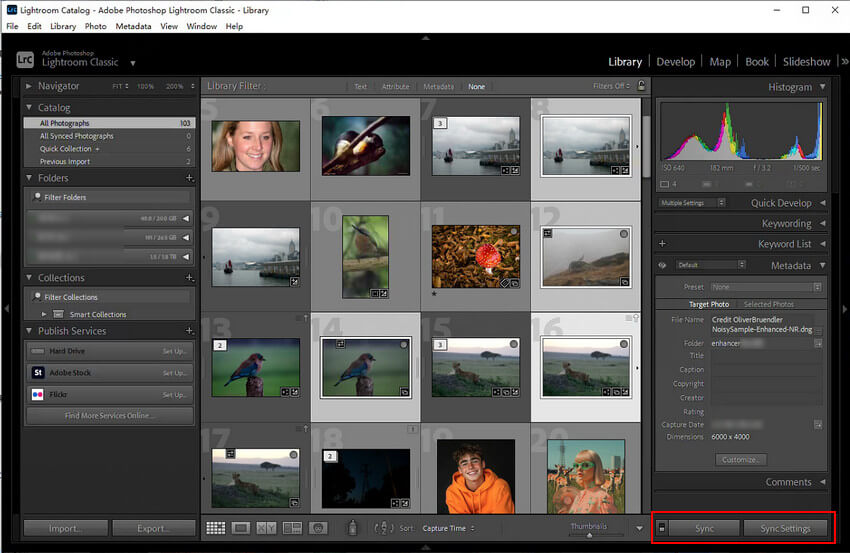Select the orange hoodie portrait thumbnail
The height and width of the screenshot is (553, 850).
(x=475, y=477)
